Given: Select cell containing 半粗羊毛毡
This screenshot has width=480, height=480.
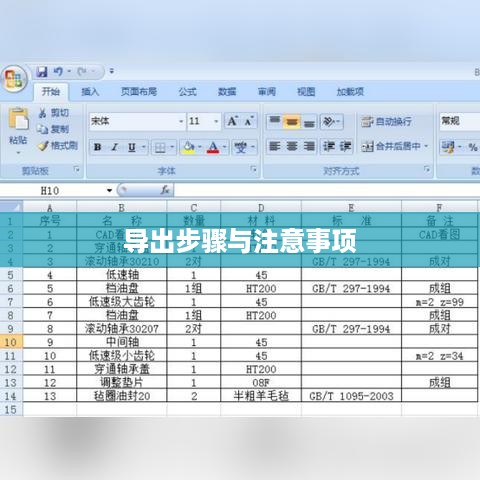Looking at the screenshot, I should pos(261,396).
